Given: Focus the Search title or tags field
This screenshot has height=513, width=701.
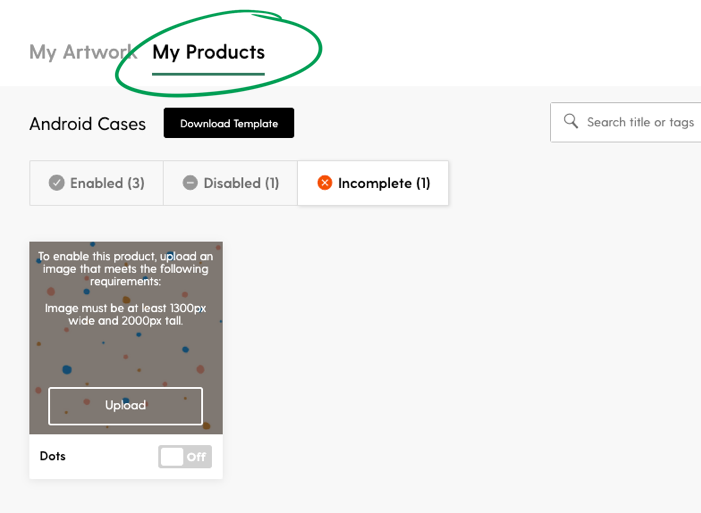Looking at the screenshot, I should tap(626, 122).
